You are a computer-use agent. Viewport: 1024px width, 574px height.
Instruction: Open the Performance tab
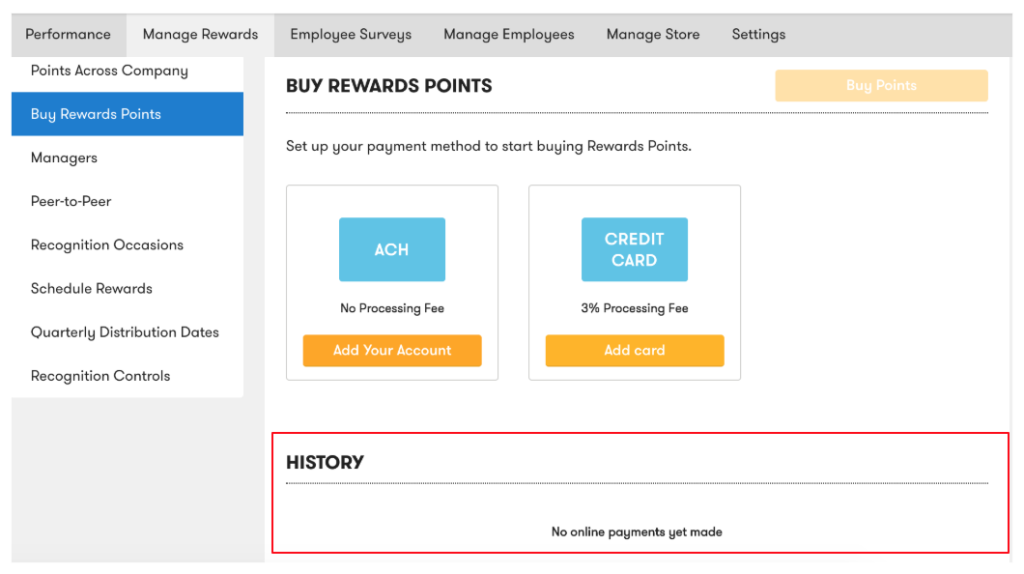click(x=68, y=35)
